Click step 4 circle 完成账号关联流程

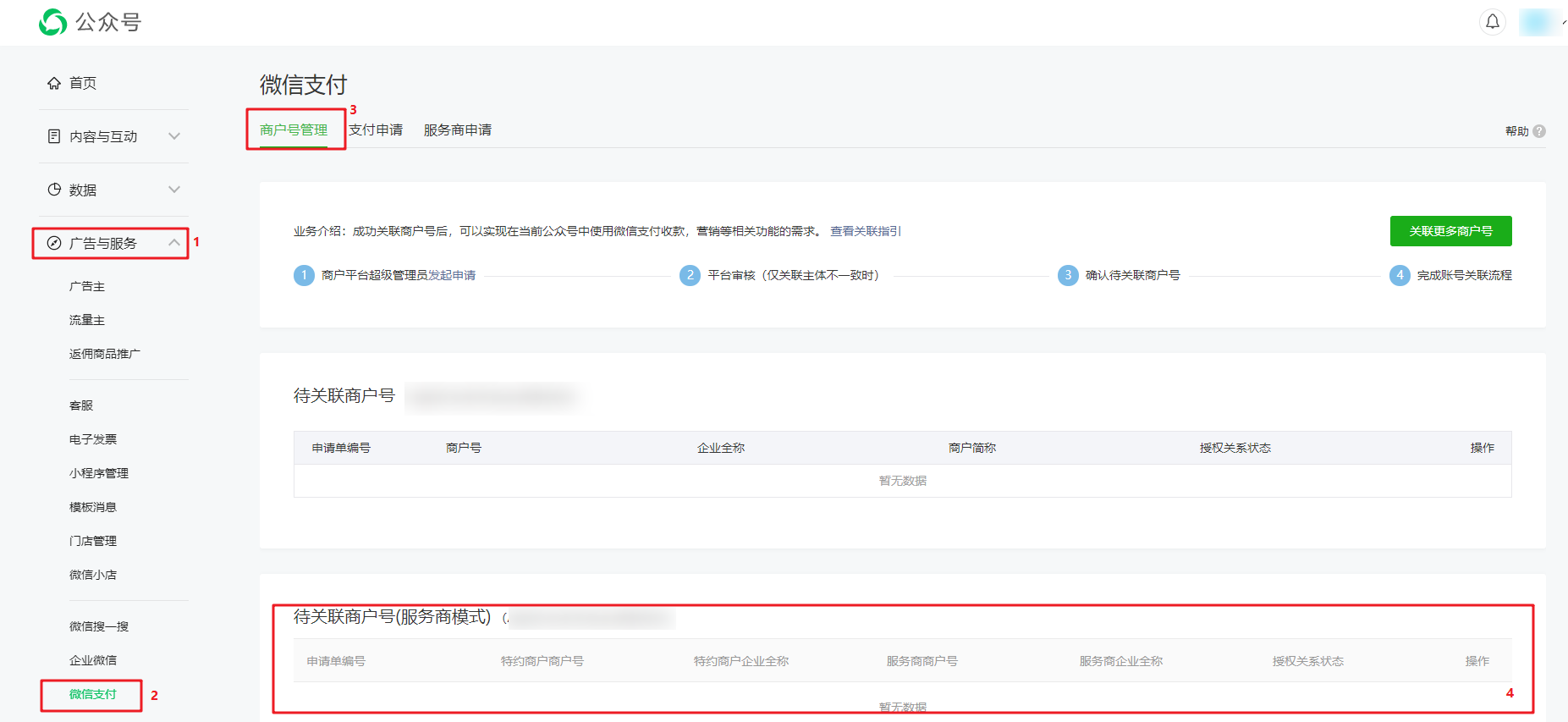pyautogui.click(x=1400, y=275)
